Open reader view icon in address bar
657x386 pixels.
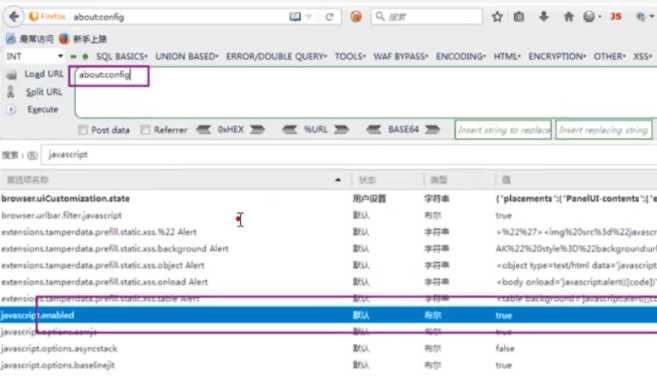click(x=295, y=17)
